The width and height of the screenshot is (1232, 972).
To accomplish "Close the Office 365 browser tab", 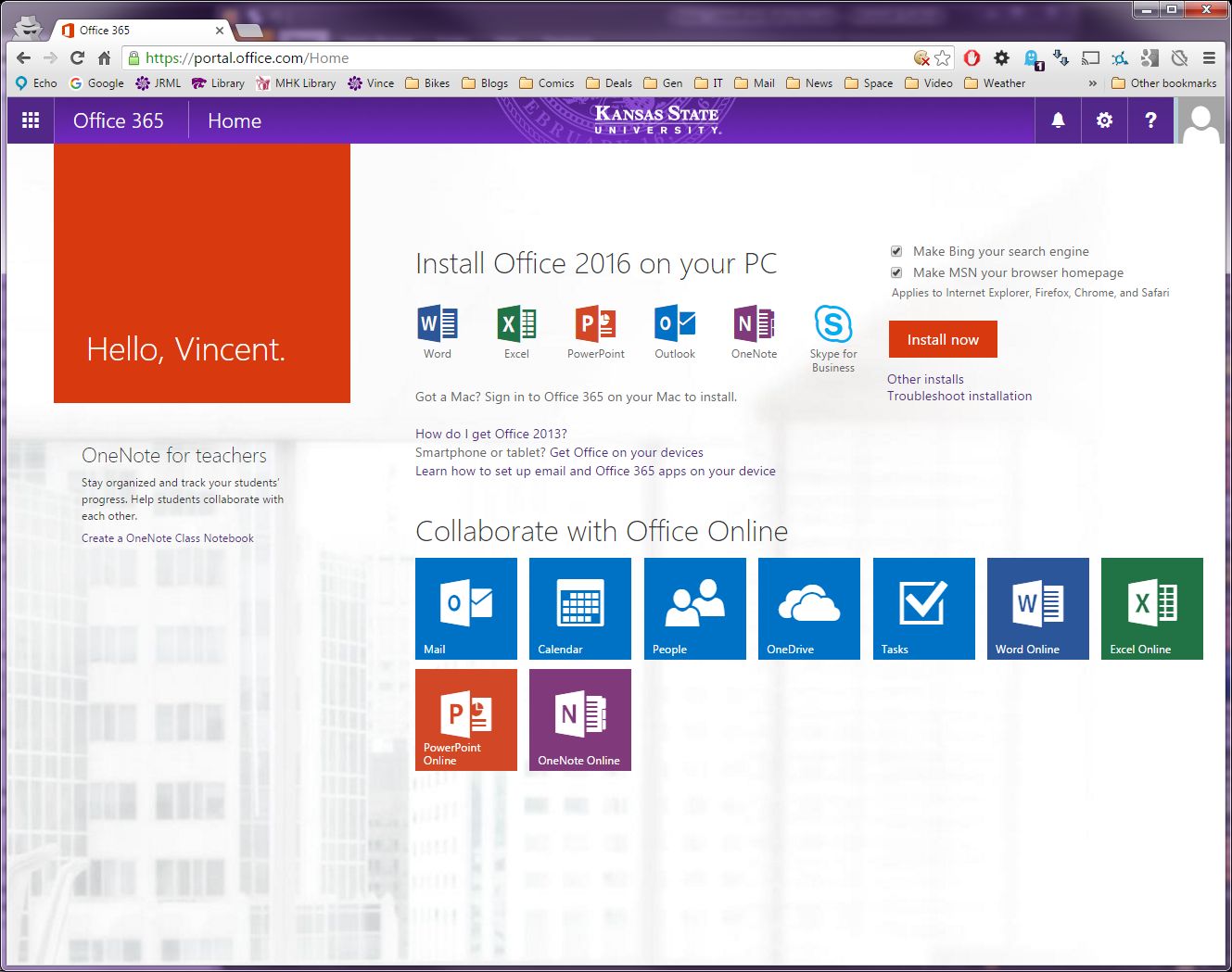I will (x=220, y=30).
